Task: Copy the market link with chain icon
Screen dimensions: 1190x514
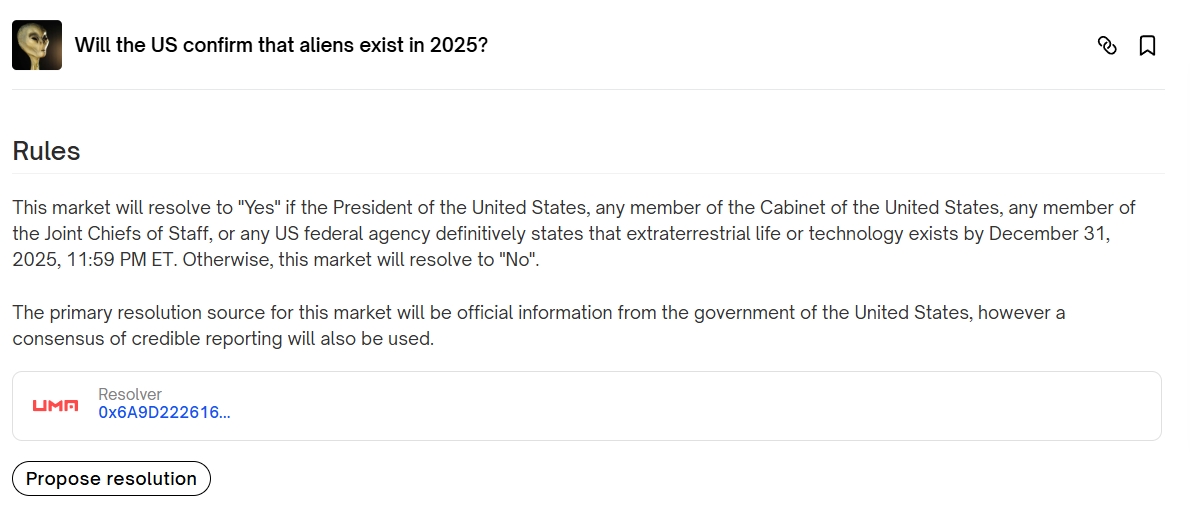Action: [1107, 45]
